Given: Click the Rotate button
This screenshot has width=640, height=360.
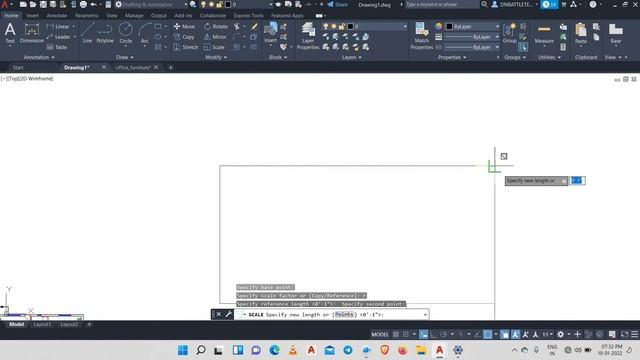Looking at the screenshot, I should 216,27.
